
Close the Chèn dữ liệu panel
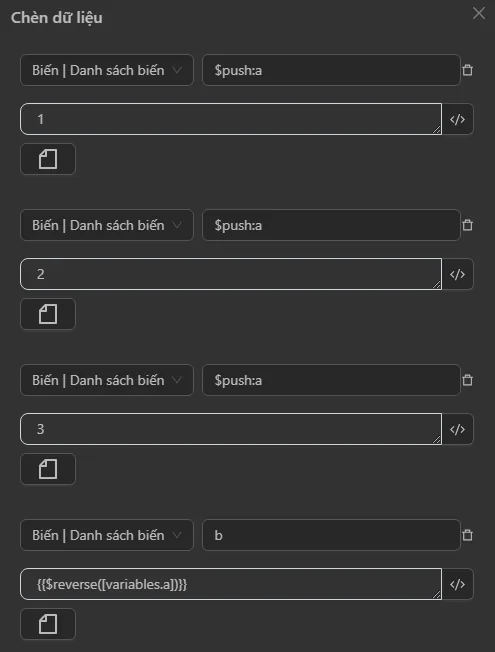479,13
